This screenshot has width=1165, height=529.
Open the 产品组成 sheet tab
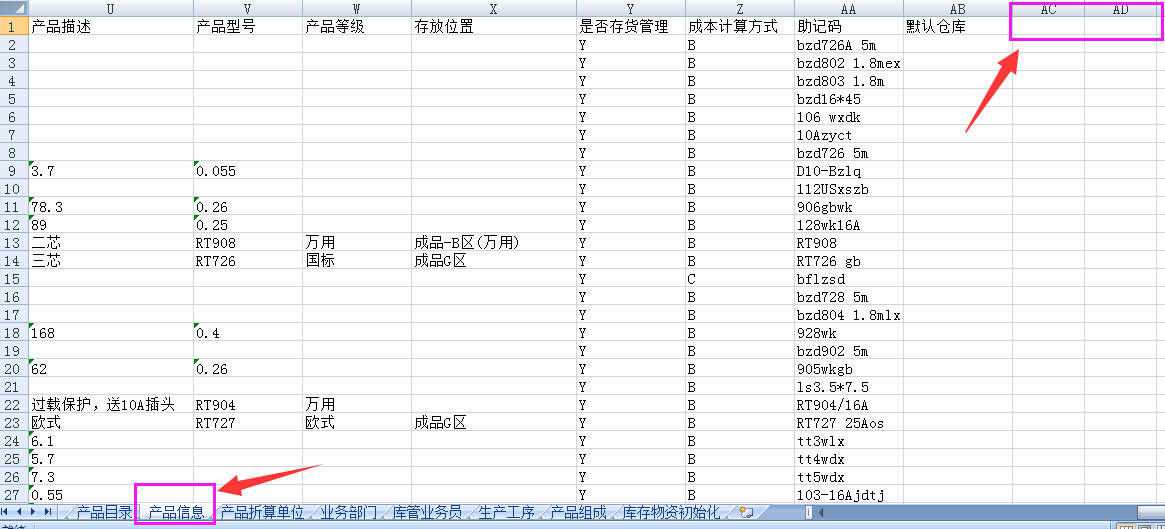coord(578,513)
